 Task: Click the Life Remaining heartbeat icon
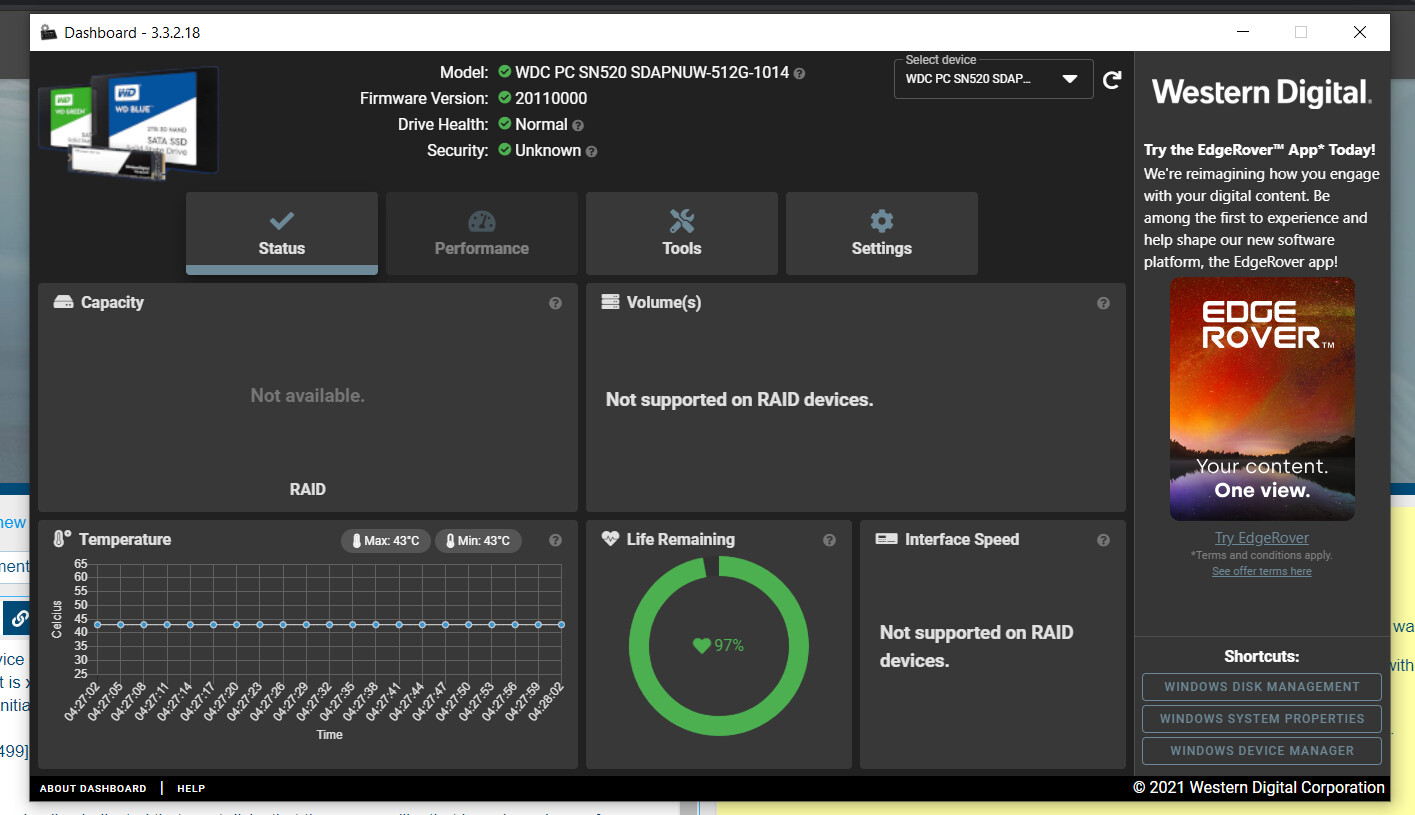tap(610, 539)
